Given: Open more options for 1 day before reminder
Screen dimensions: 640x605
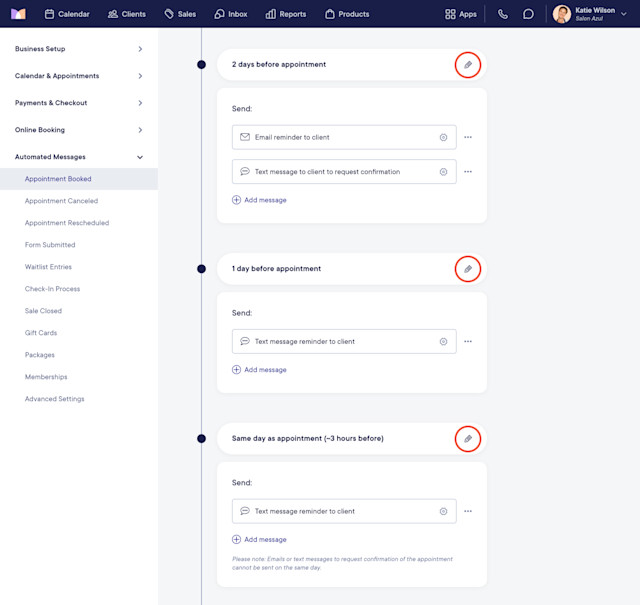Looking at the screenshot, I should (x=468, y=341).
